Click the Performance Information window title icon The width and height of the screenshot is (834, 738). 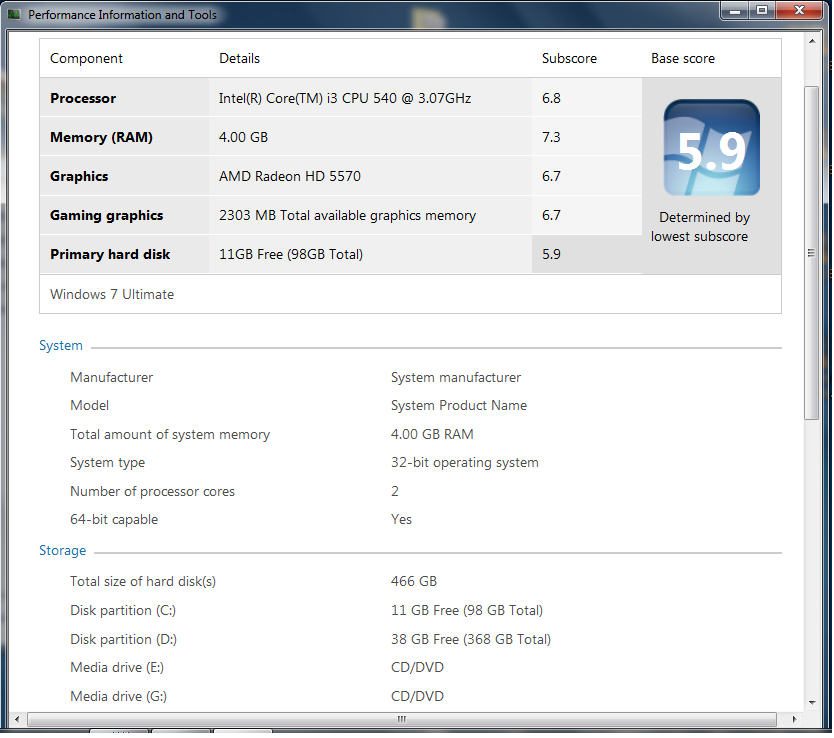14,14
